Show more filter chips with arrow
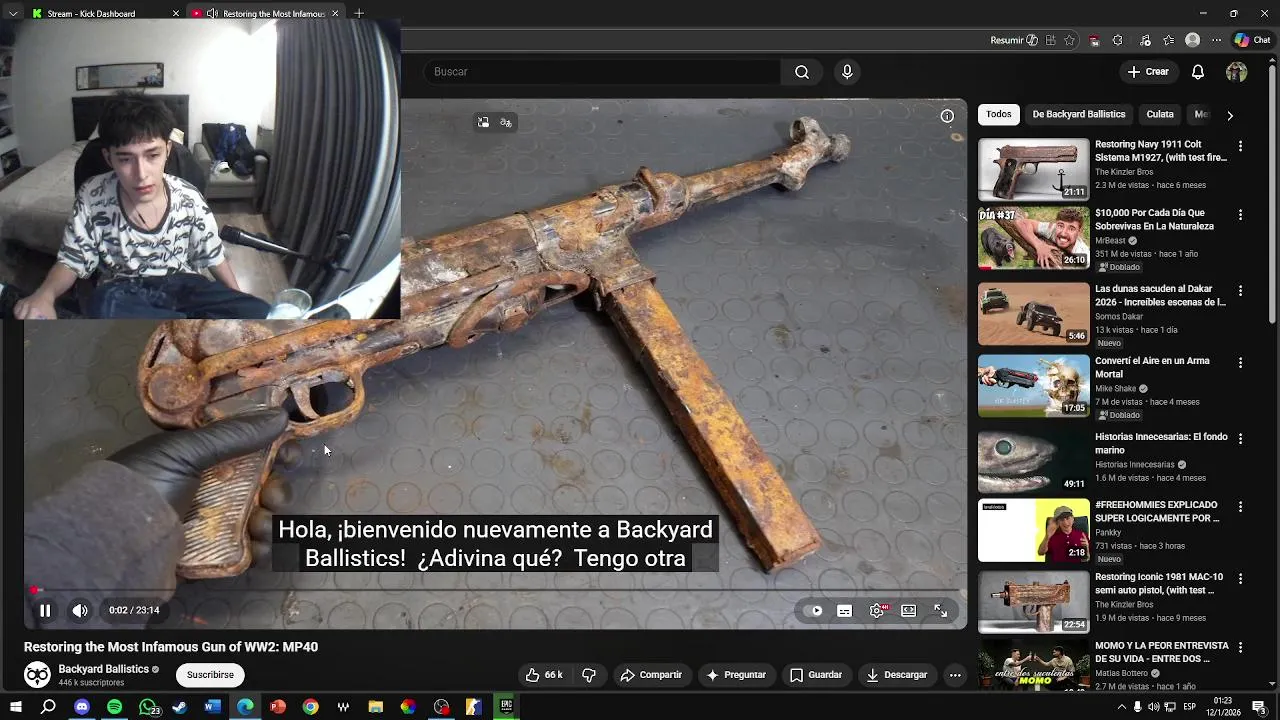This screenshot has height=720, width=1280. [1230, 115]
